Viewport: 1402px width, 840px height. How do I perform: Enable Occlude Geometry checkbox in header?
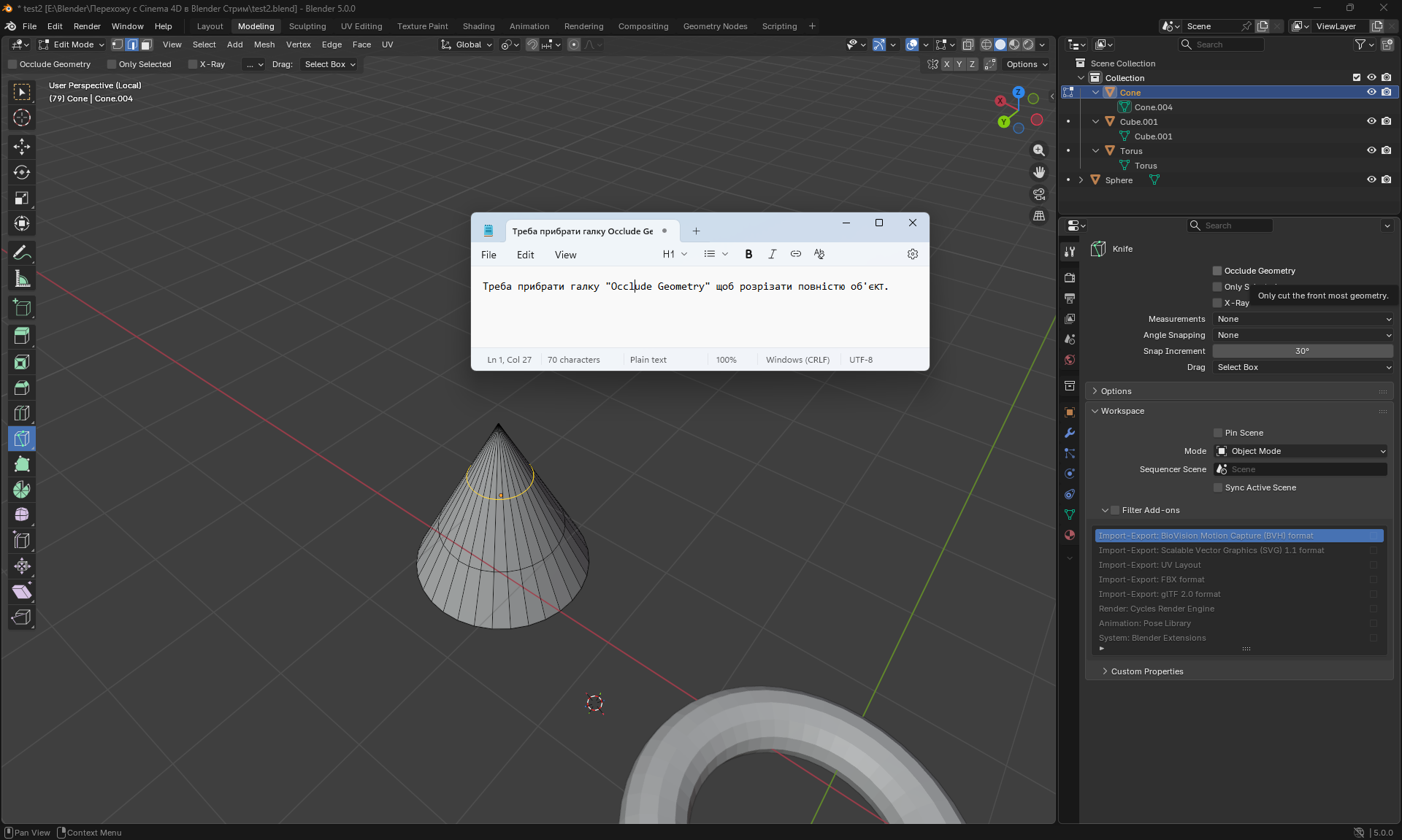[12, 64]
